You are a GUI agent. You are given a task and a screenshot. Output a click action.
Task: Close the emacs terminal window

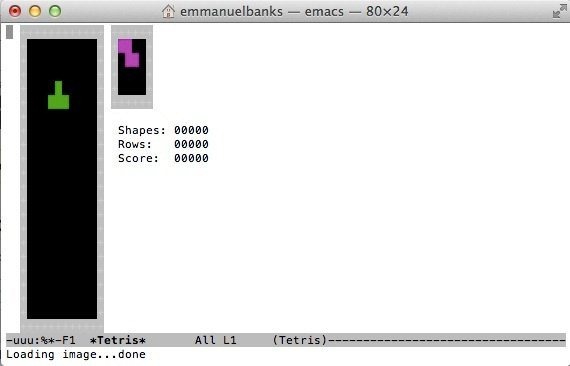click(15, 11)
